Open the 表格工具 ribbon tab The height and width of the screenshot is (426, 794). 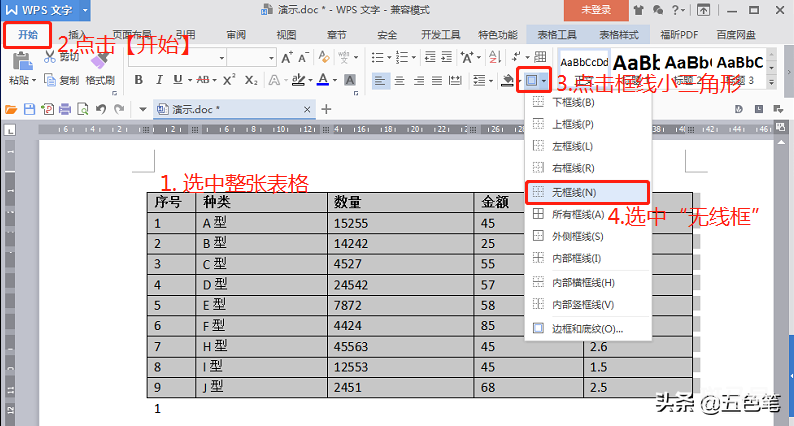coord(557,35)
